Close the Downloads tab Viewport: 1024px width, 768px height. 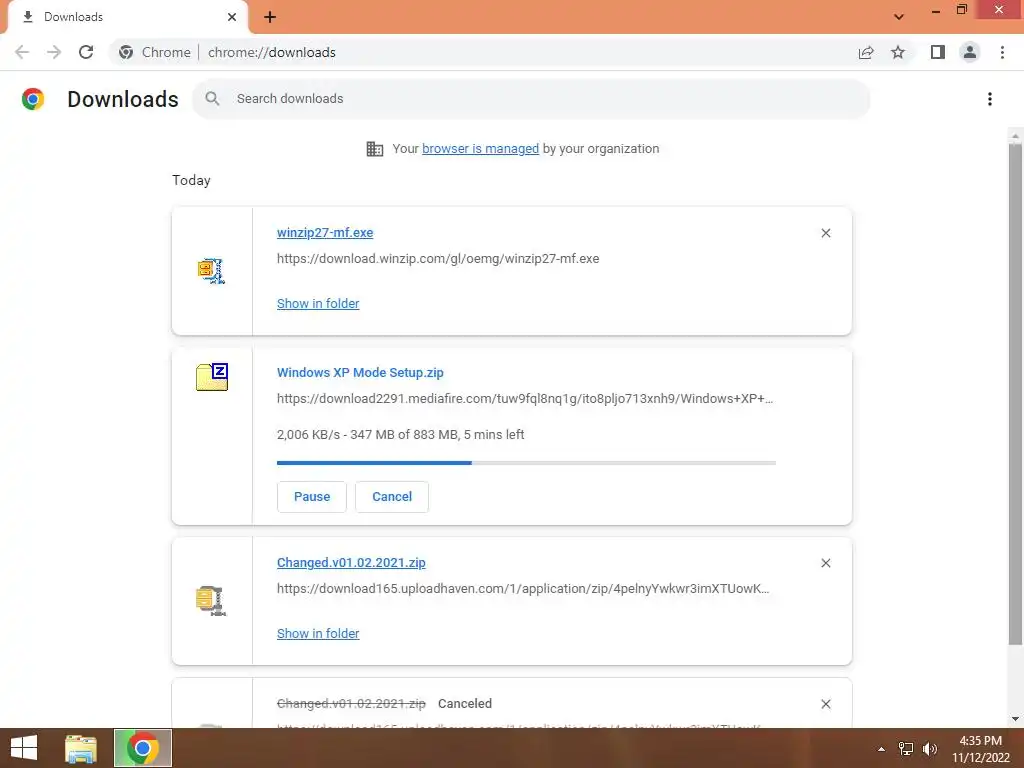pos(232,17)
